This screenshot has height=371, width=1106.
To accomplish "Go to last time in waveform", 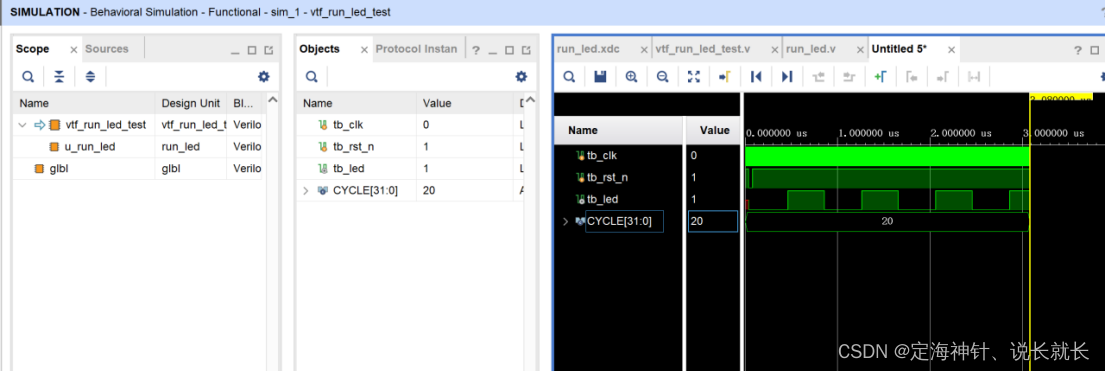I will click(x=787, y=77).
